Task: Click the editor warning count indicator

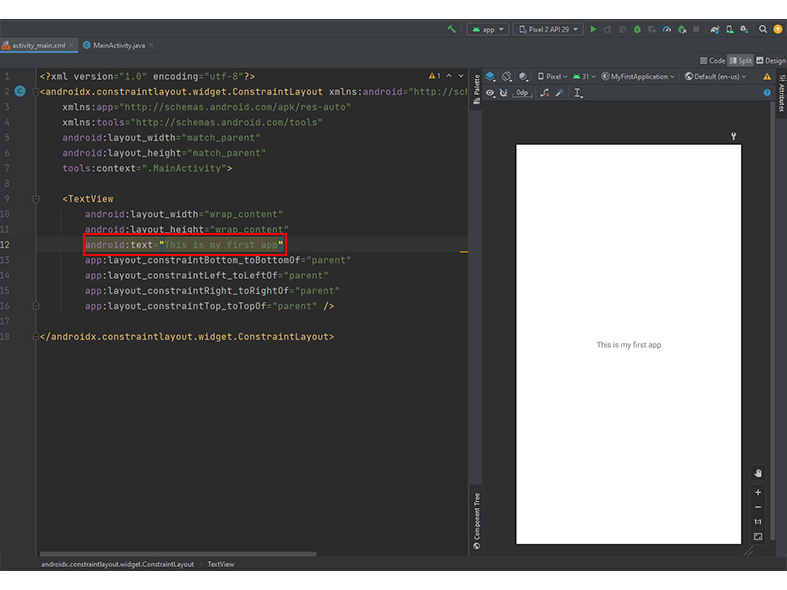Action: tap(434, 76)
